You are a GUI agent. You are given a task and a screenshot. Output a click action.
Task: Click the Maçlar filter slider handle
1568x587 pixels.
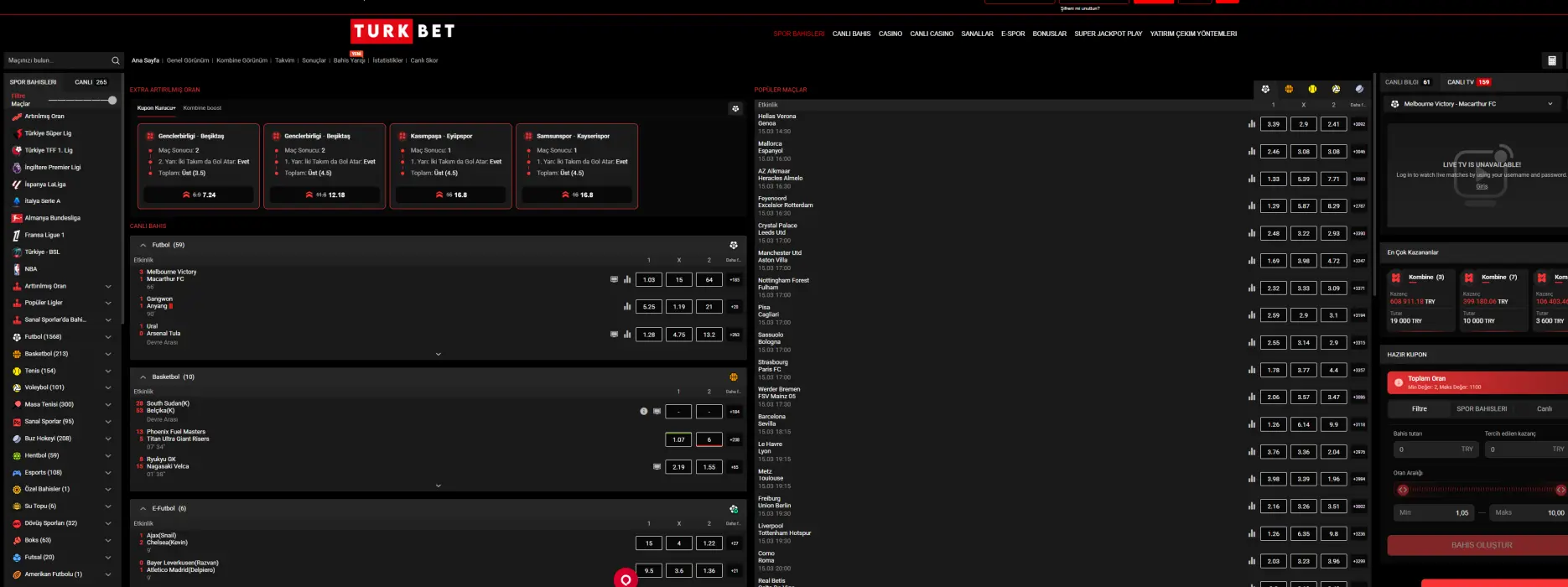[x=112, y=100]
